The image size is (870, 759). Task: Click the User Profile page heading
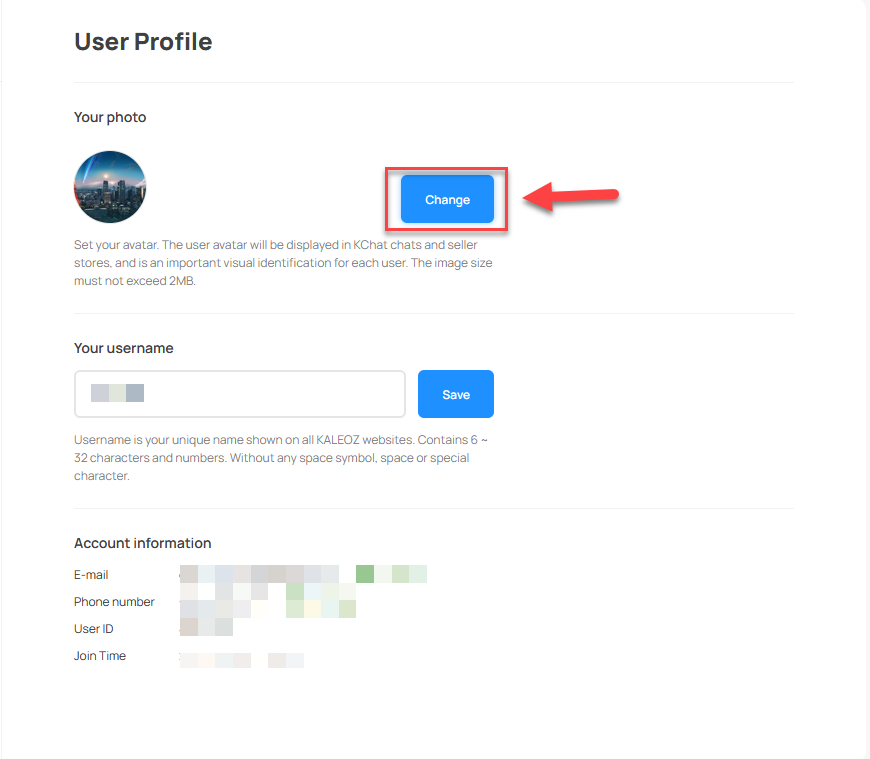click(143, 42)
